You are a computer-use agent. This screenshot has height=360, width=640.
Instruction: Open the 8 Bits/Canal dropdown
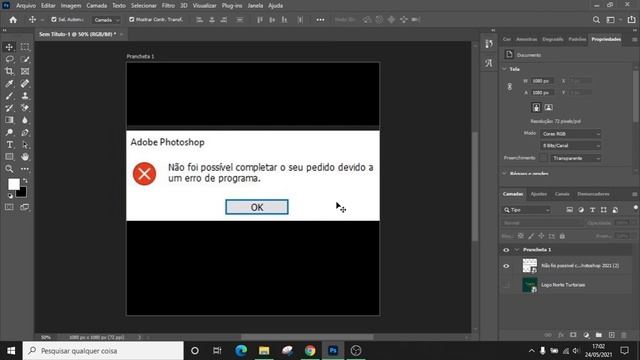tap(571, 146)
